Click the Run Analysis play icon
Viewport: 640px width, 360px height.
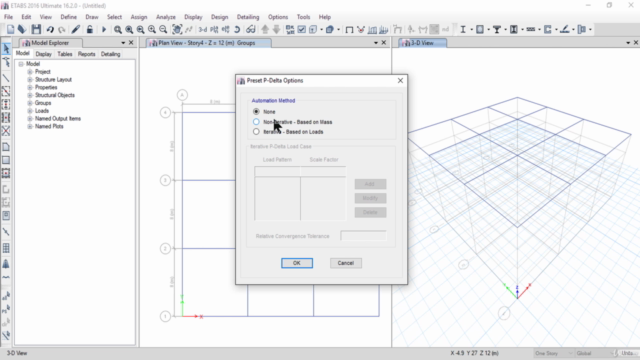(x=104, y=29)
